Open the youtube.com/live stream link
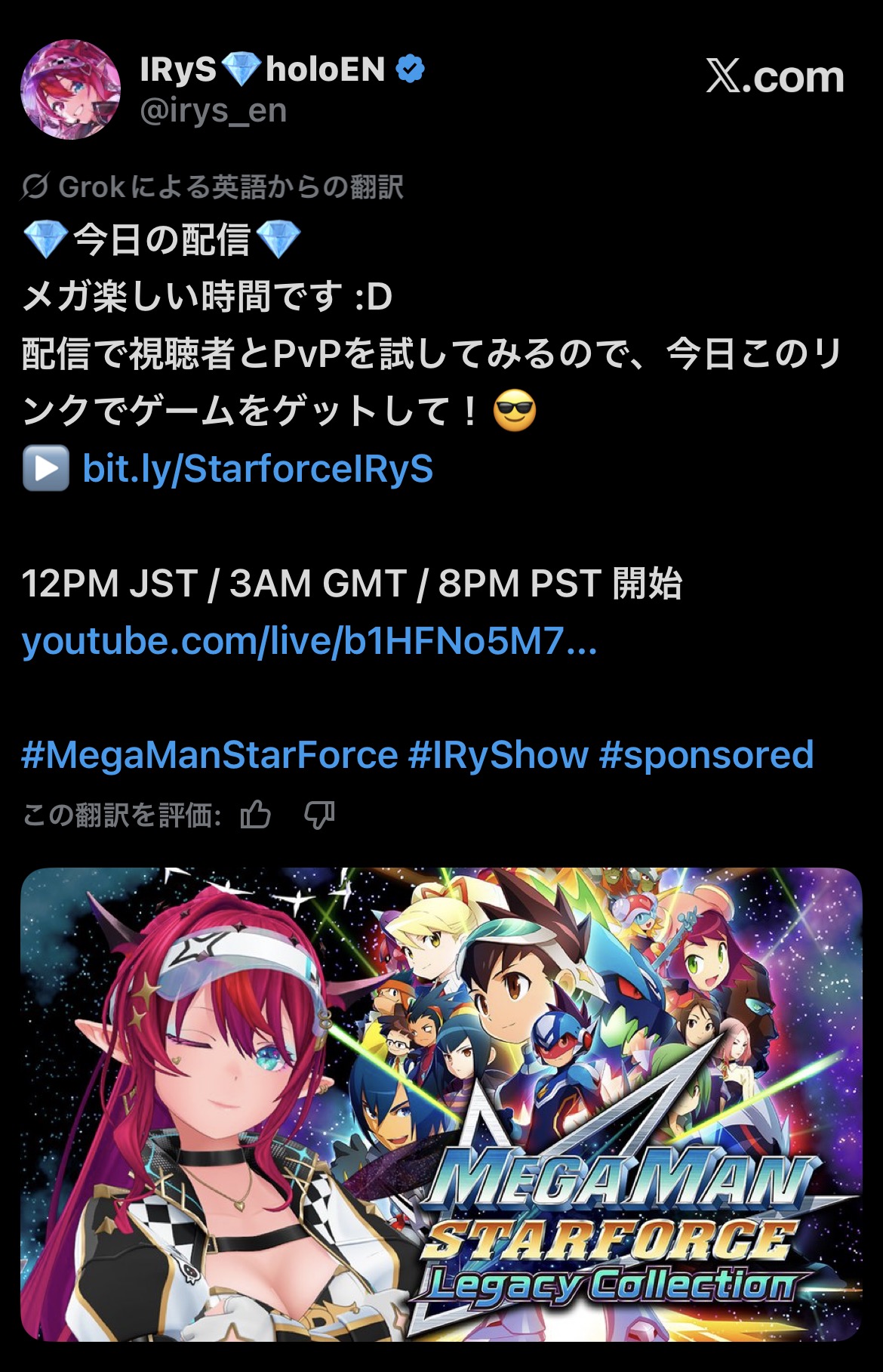 [x=309, y=641]
